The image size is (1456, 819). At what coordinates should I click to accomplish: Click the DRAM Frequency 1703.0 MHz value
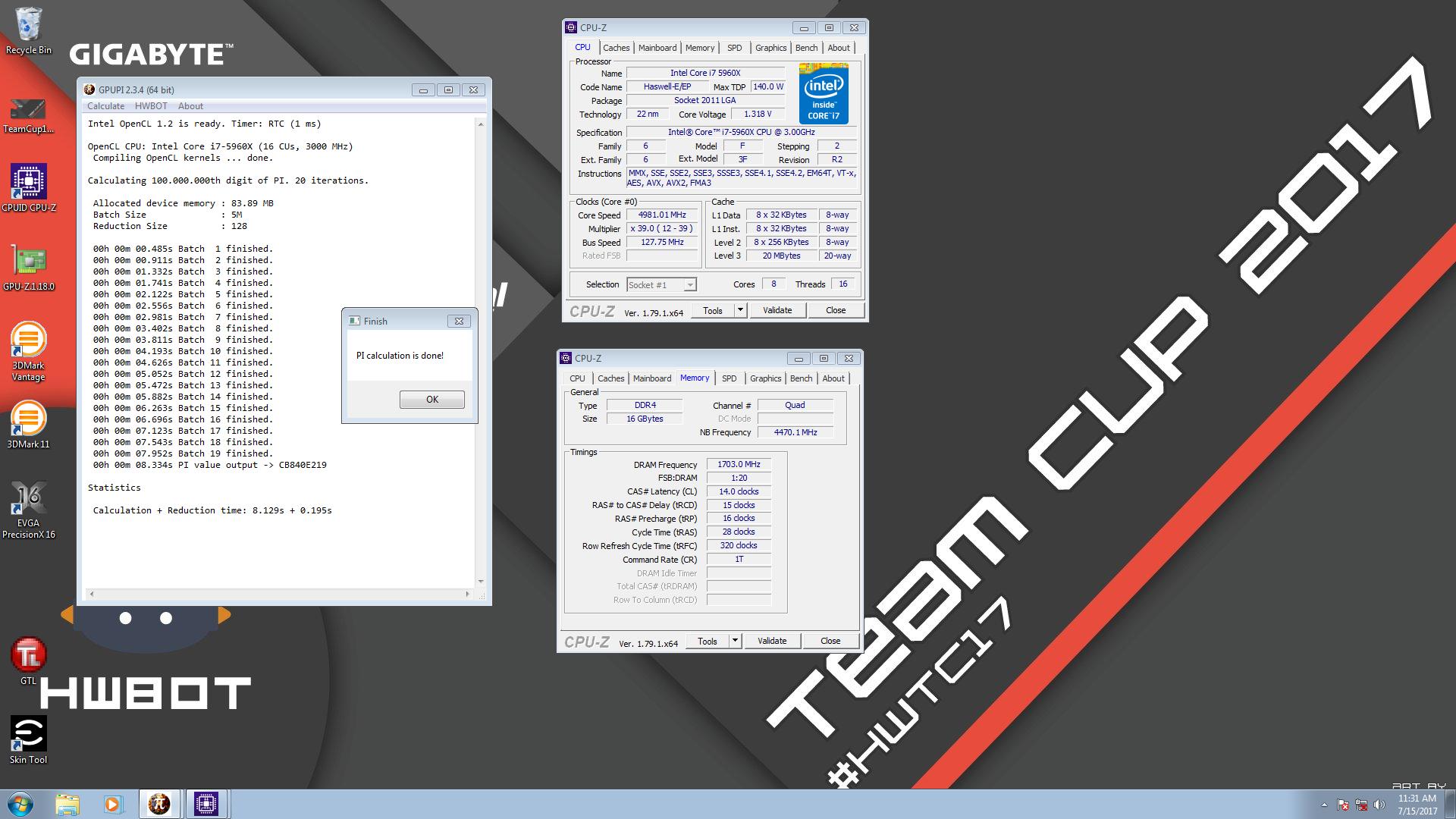click(x=739, y=464)
